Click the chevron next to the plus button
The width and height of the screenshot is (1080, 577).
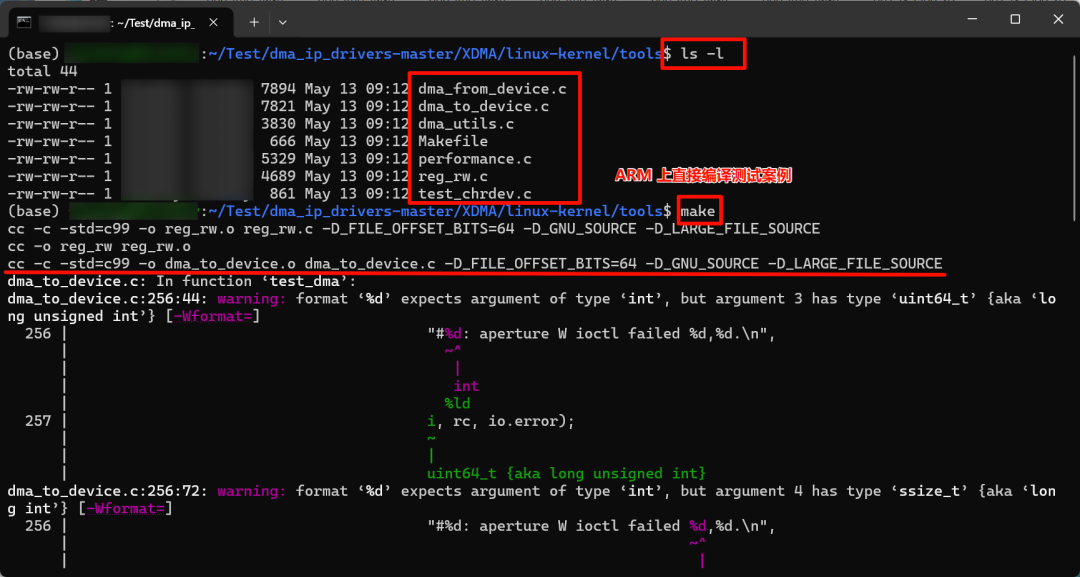pos(282,21)
